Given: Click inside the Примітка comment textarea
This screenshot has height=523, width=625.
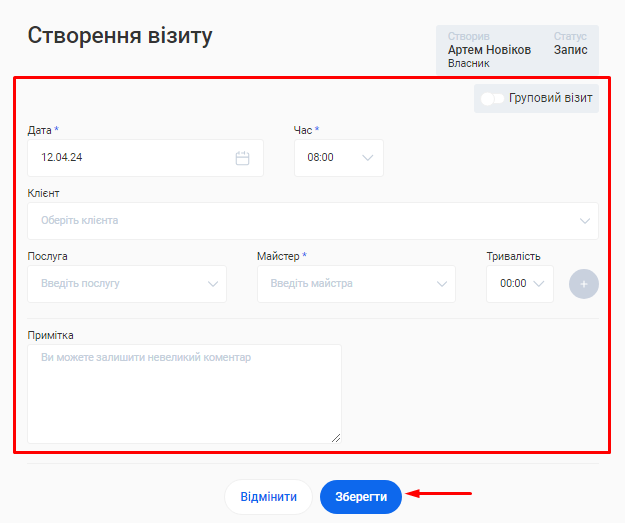Looking at the screenshot, I should (184, 393).
